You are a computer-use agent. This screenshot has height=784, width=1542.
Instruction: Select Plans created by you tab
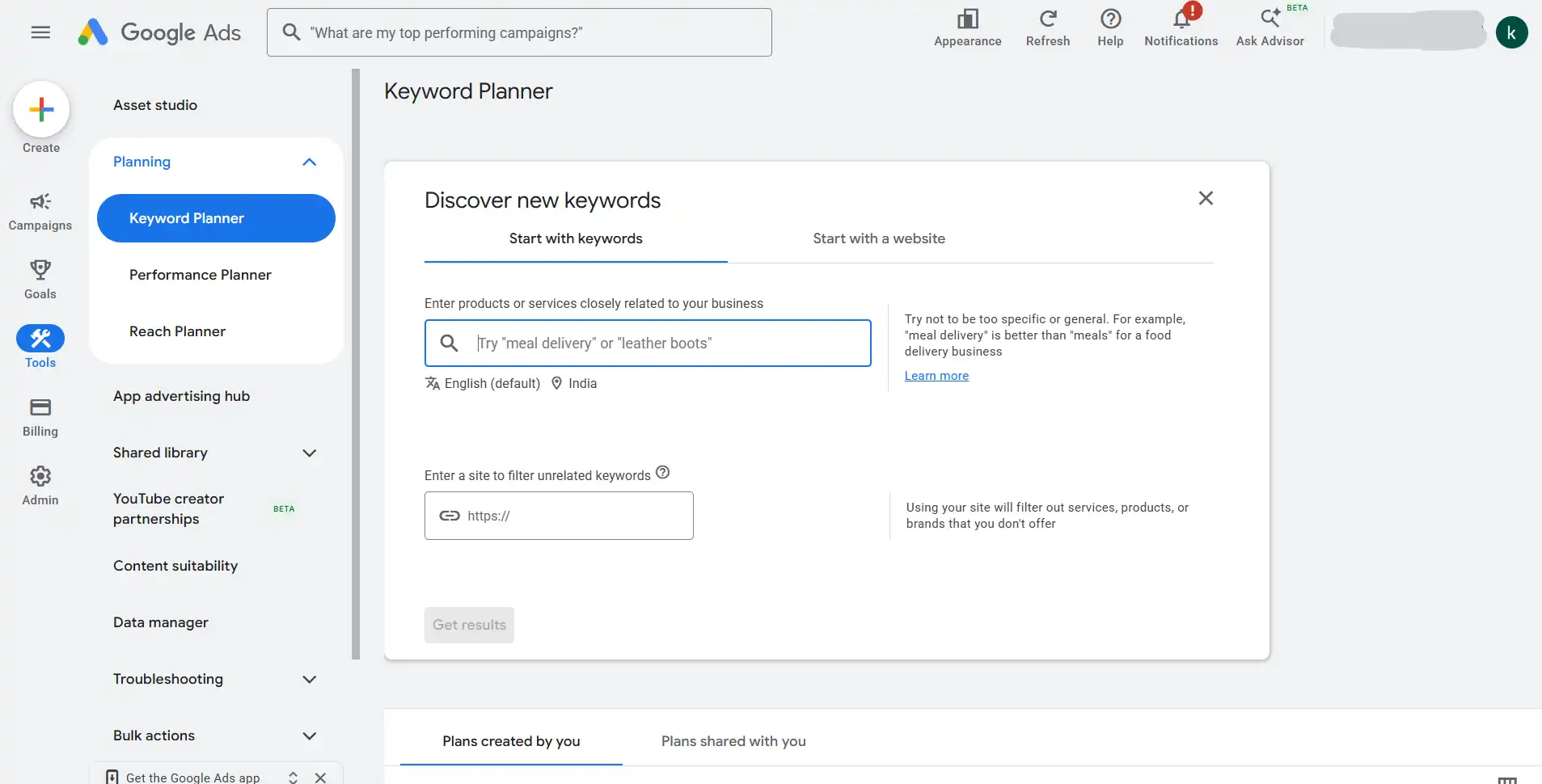point(511,741)
